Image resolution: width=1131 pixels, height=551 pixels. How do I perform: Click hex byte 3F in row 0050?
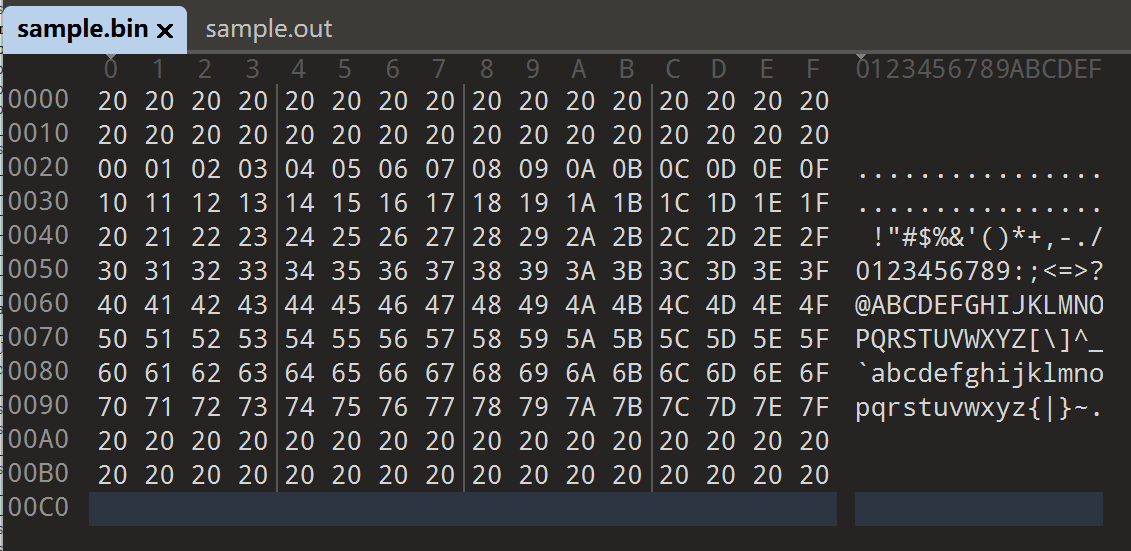[x=815, y=271]
